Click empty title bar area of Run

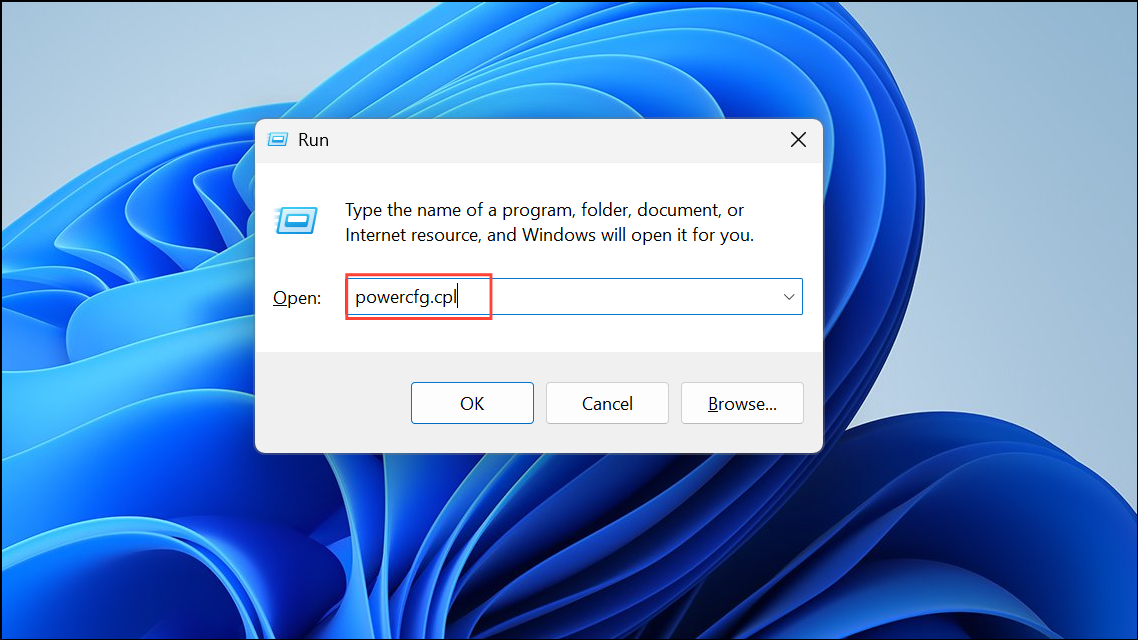(x=552, y=139)
